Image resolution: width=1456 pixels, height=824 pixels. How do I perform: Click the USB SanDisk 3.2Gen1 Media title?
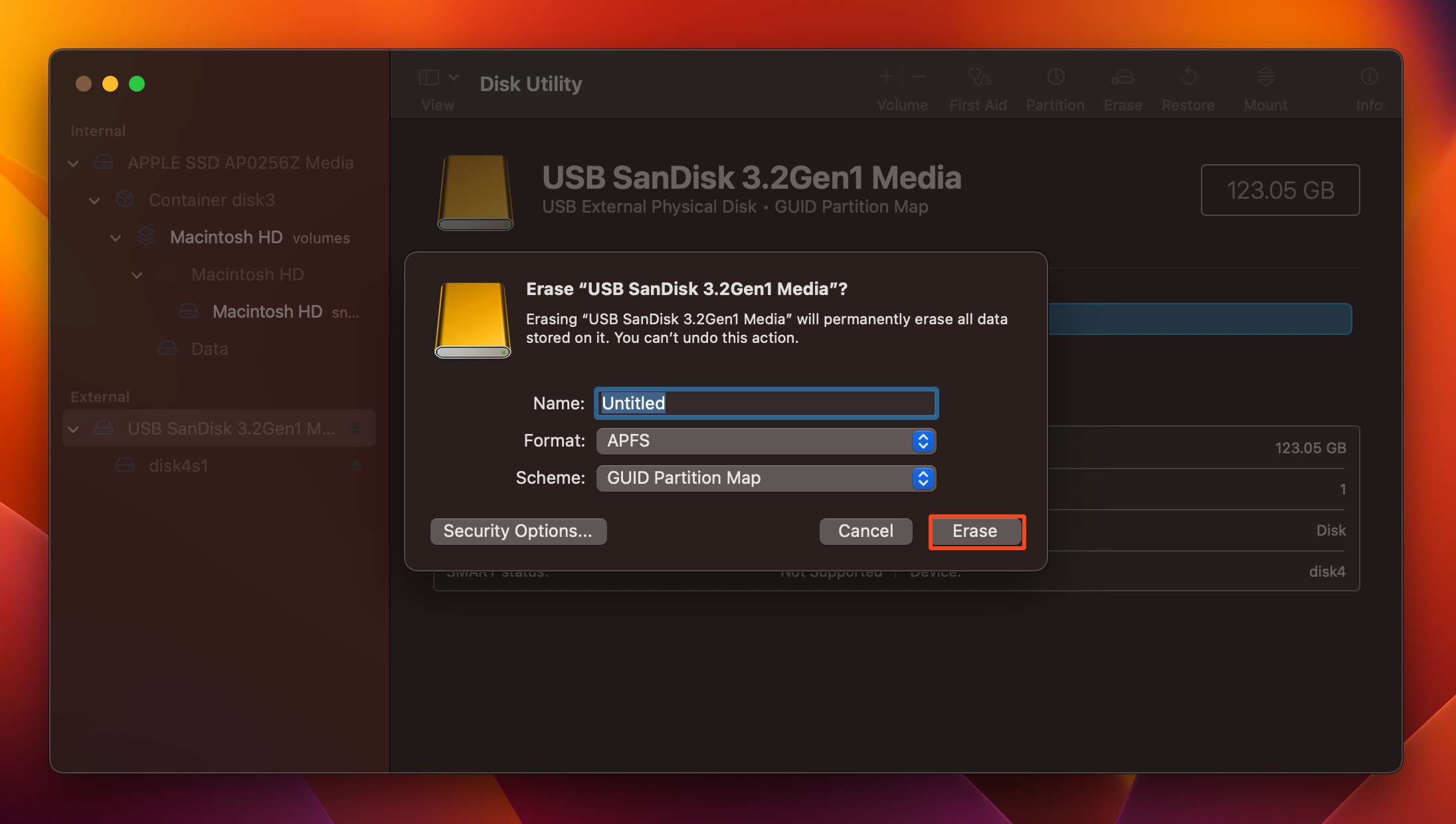[751, 177]
